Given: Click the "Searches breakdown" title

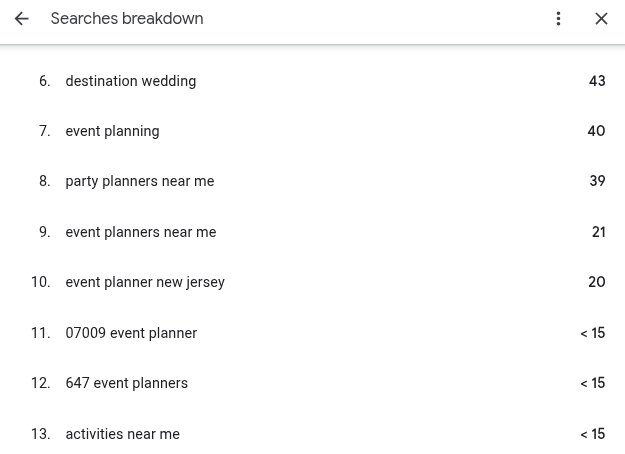Looking at the screenshot, I should (x=127, y=19).
